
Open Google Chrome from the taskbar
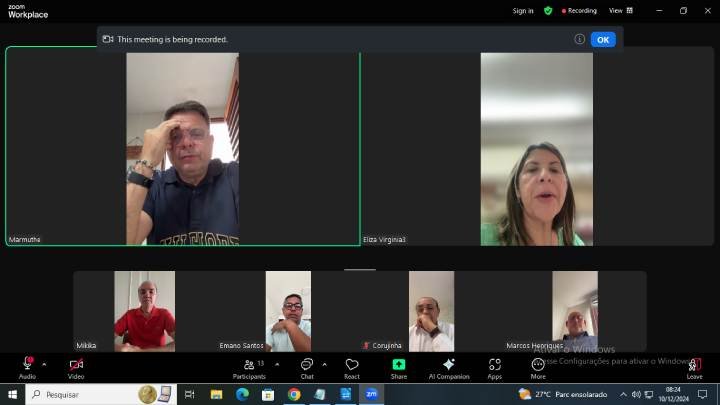pyautogui.click(x=294, y=394)
